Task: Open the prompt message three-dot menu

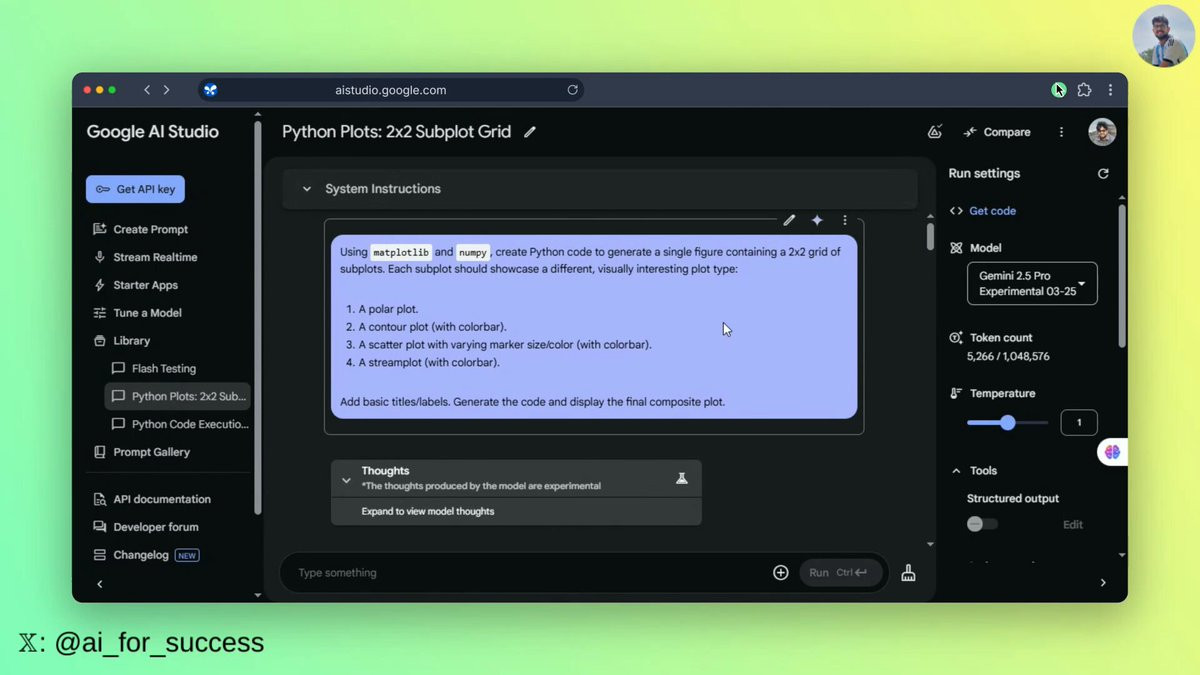Action: (x=845, y=220)
